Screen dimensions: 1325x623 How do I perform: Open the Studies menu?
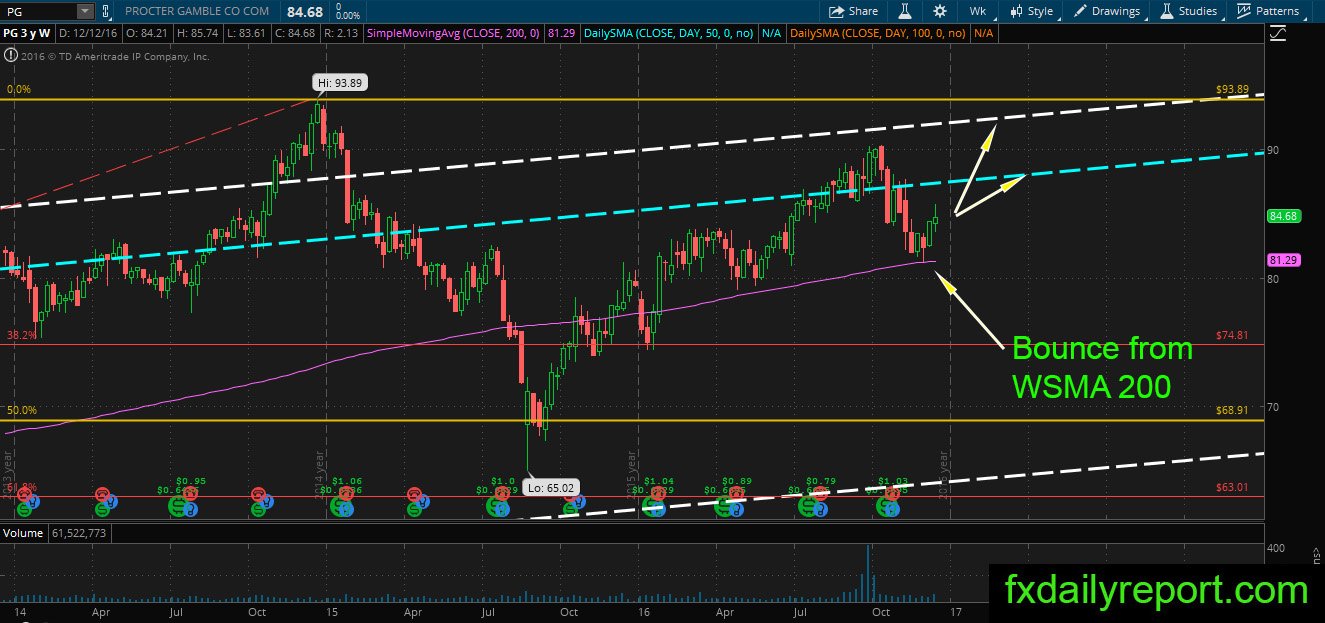(x=1189, y=11)
